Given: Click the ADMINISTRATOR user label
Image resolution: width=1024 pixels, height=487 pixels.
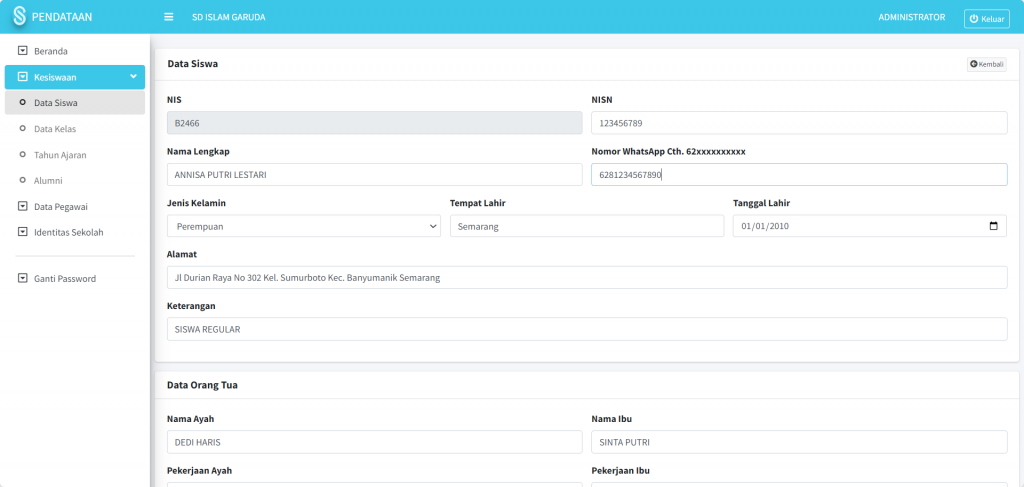Looking at the screenshot, I should click(912, 17).
